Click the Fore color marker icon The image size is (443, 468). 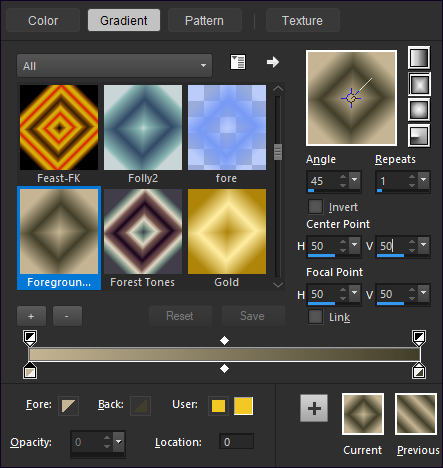coord(68,406)
